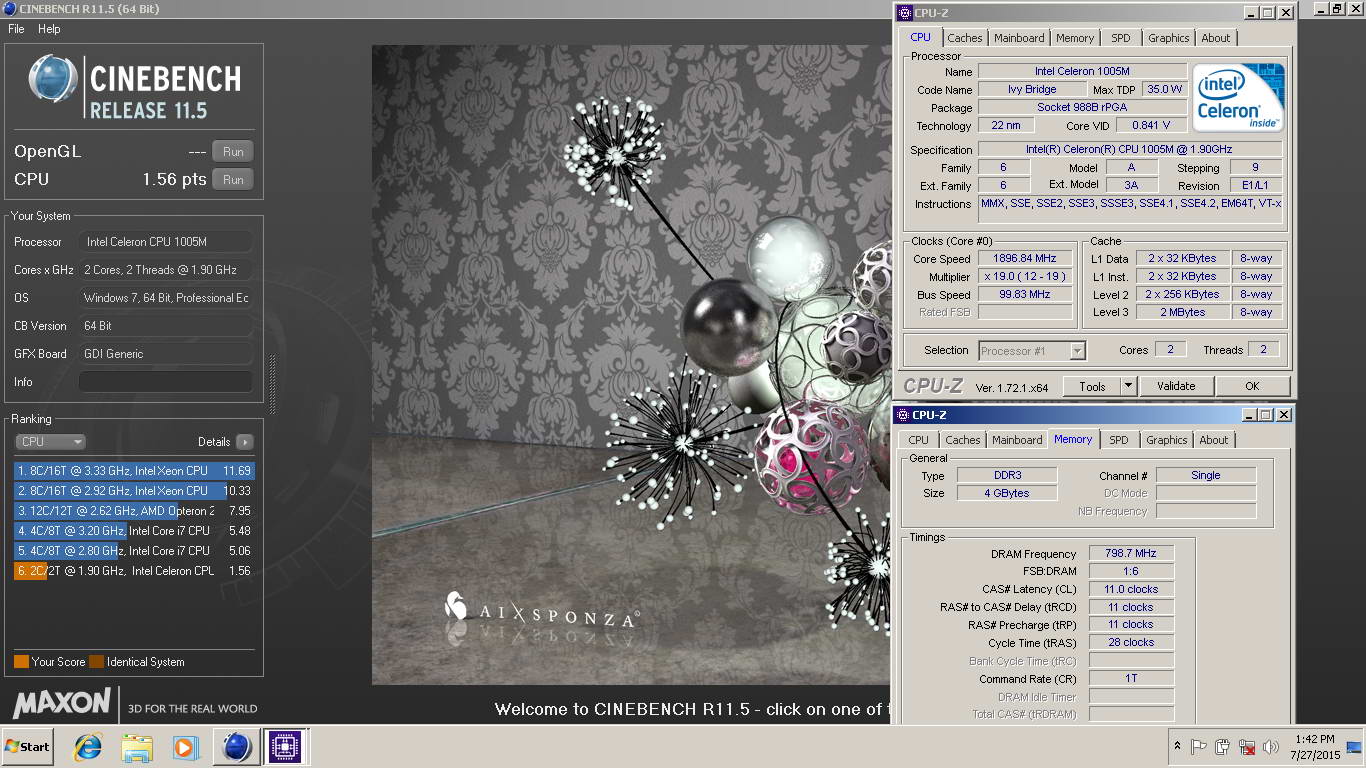1366x768 pixels.
Task: Select ranking entry 2C/2T Intel Celeron
Action: tap(134, 571)
